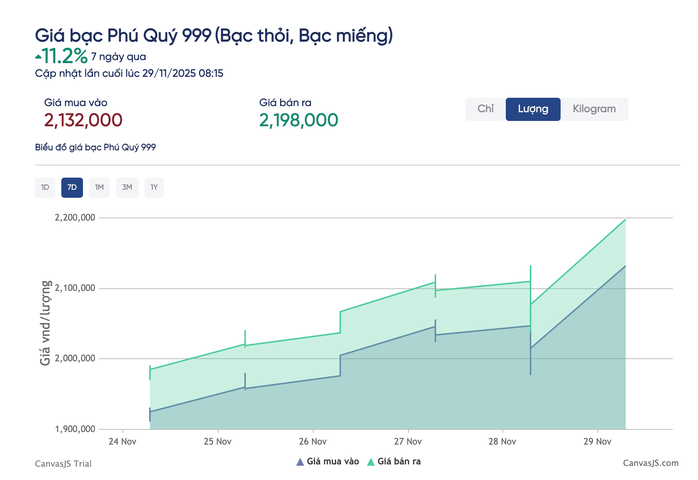Open the CanvasJS.com link
The image size is (698, 480).
650,463
